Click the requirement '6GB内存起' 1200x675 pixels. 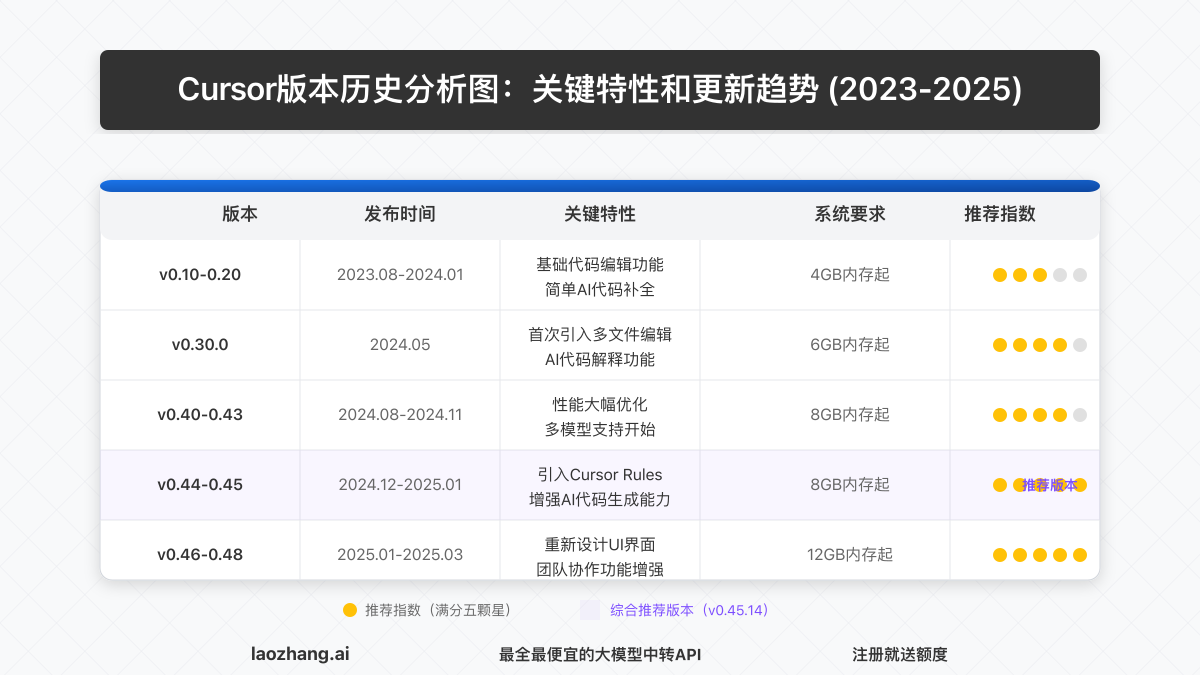[x=850, y=345]
